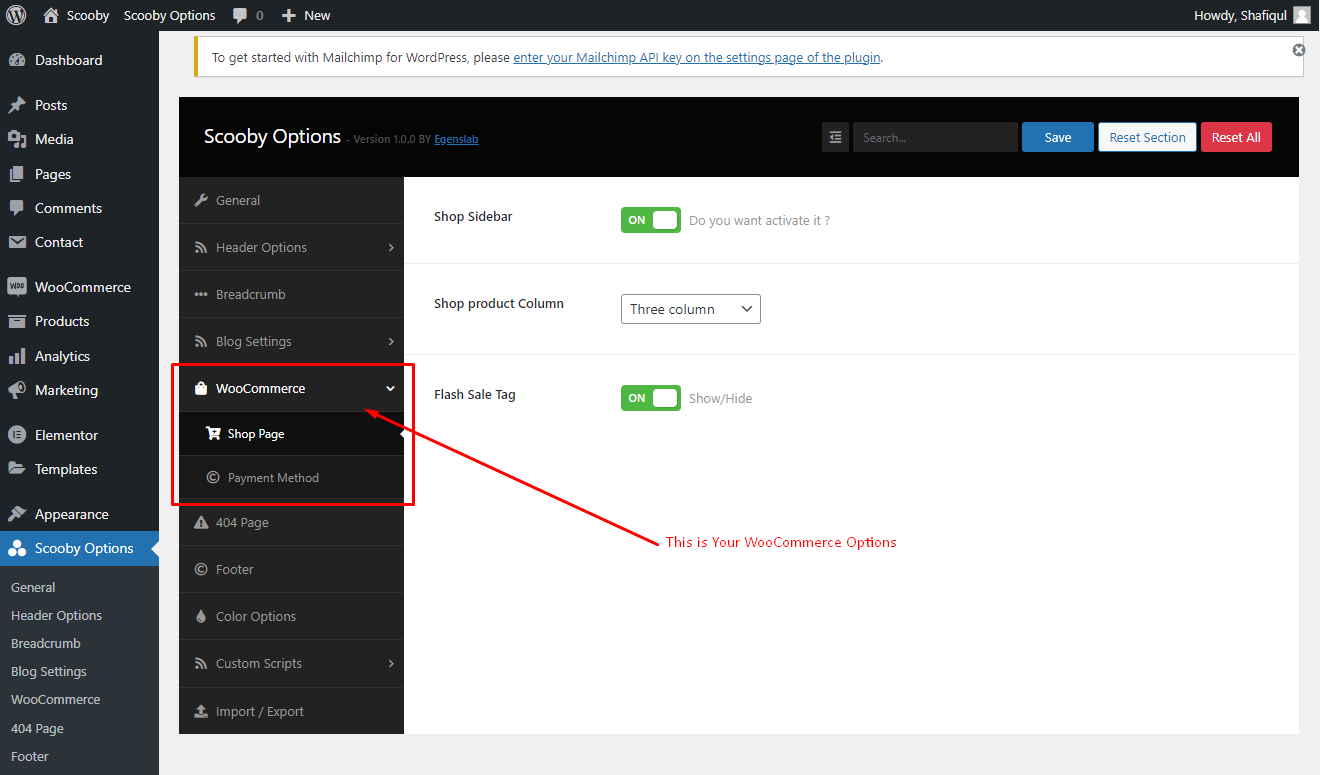The image size is (1320, 775).
Task: Click the Marketing megaphone icon
Action: 17,390
